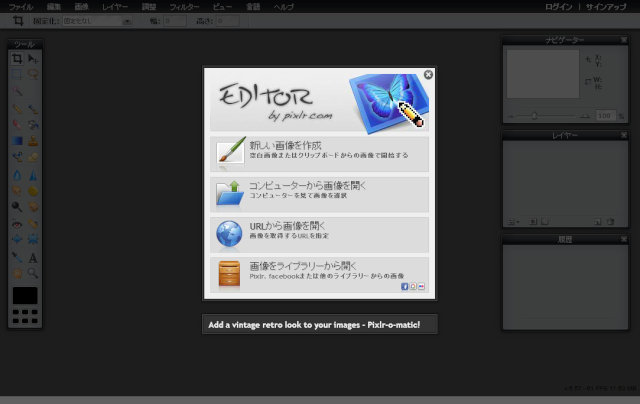Open the 言語 language menu
This screenshot has width=640, height=404.
[253, 7]
